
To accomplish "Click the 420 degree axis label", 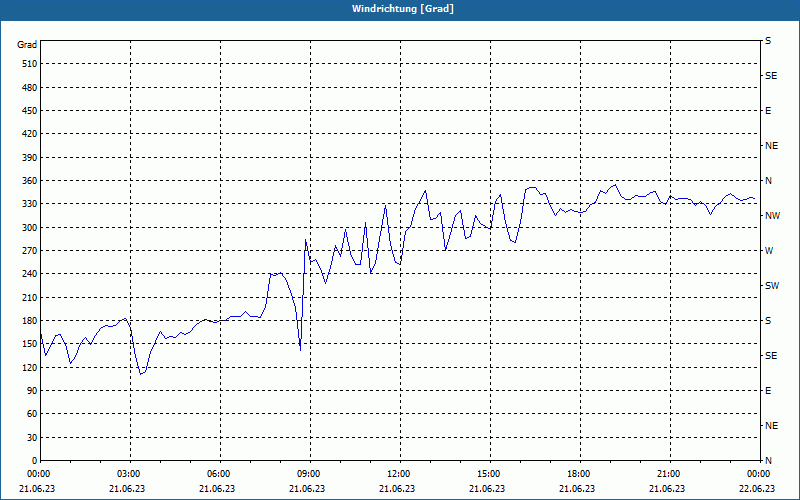I will tap(30, 134).
